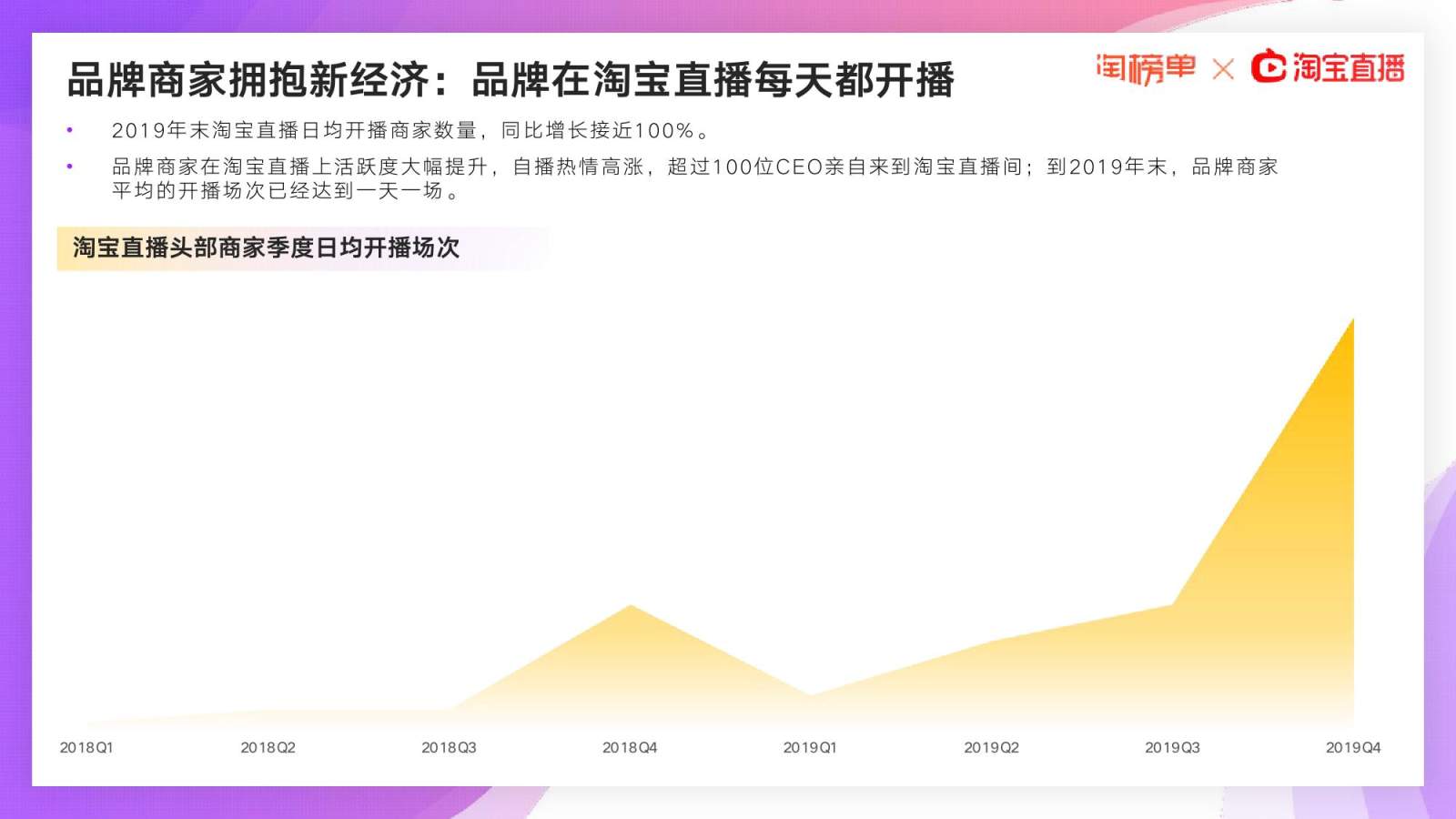Click the 2018Q1 axis label
This screenshot has width=1456, height=819.
pyautogui.click(x=86, y=747)
